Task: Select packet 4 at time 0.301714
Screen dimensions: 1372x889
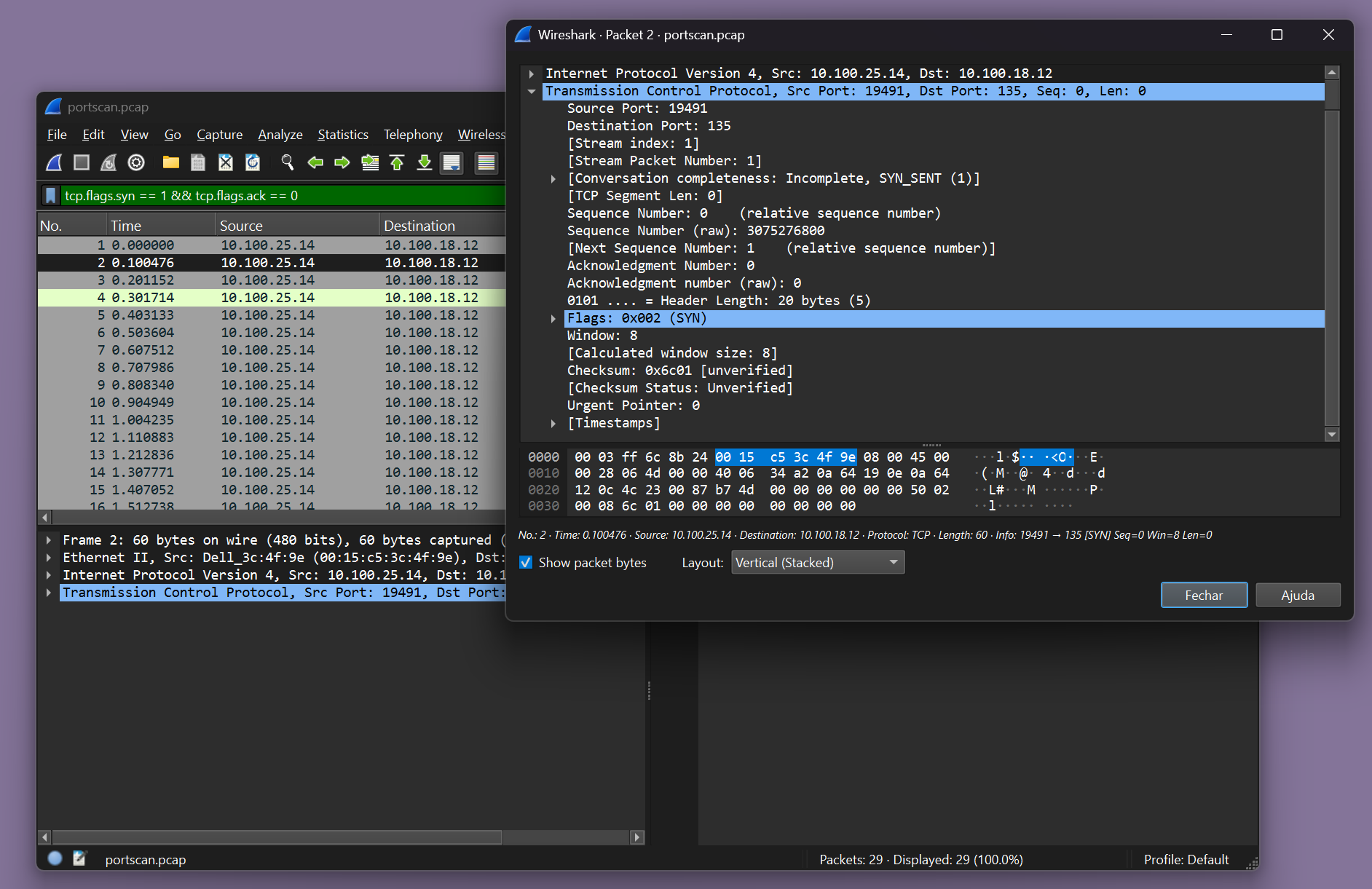Action: [x=272, y=298]
